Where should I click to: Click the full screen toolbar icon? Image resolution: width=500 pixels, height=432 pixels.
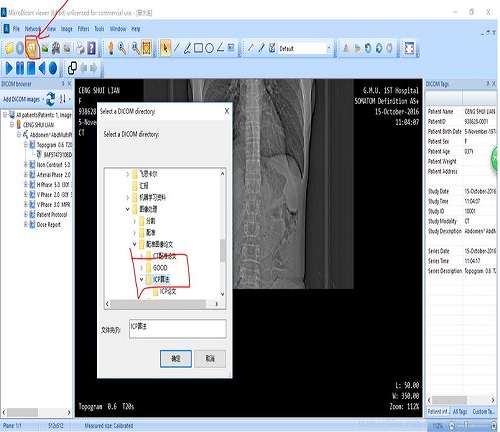[409, 48]
